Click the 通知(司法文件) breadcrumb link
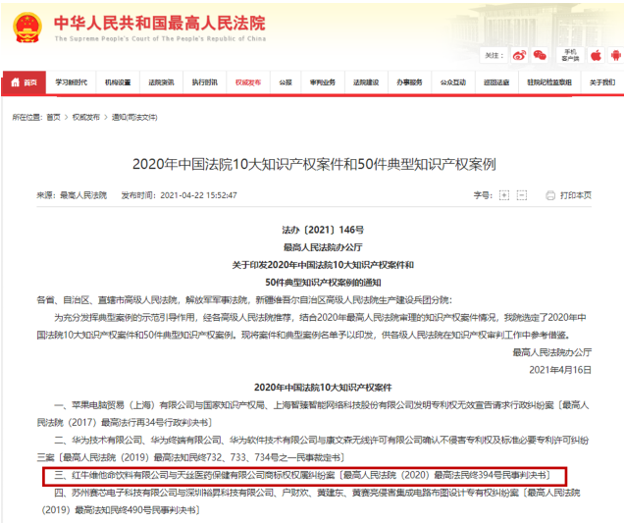The image size is (624, 529). [135, 117]
